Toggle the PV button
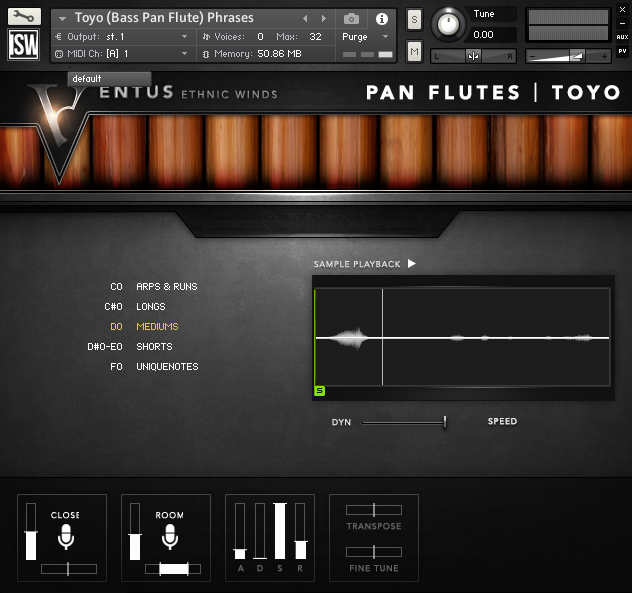632x593 pixels. (x=622, y=51)
